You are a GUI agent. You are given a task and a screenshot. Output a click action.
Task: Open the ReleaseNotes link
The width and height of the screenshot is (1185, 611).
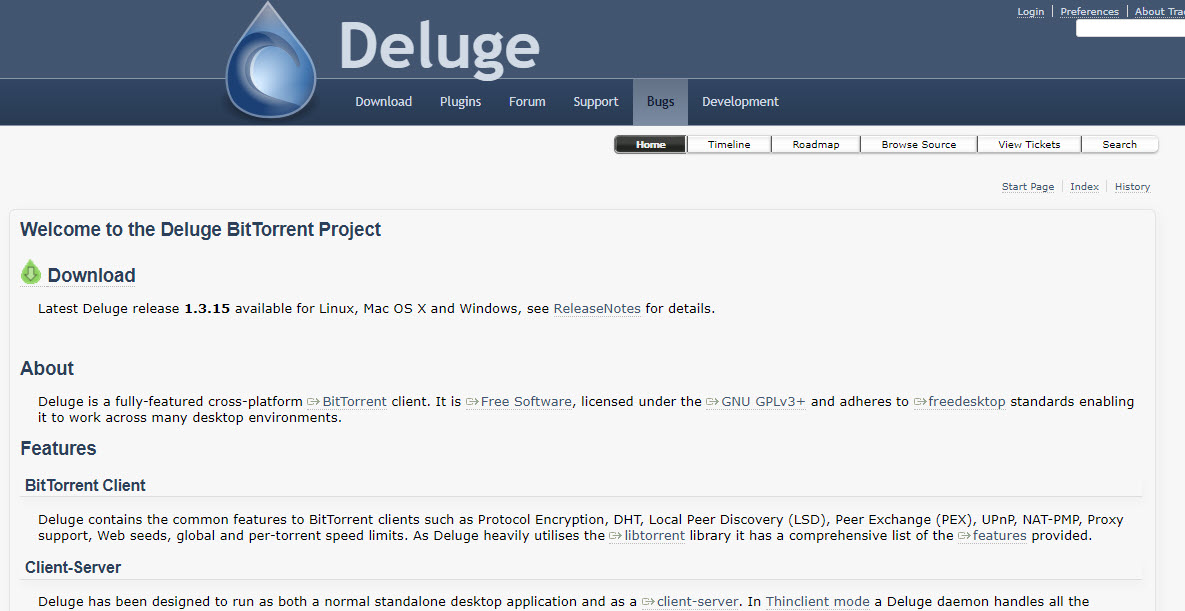[x=597, y=309]
